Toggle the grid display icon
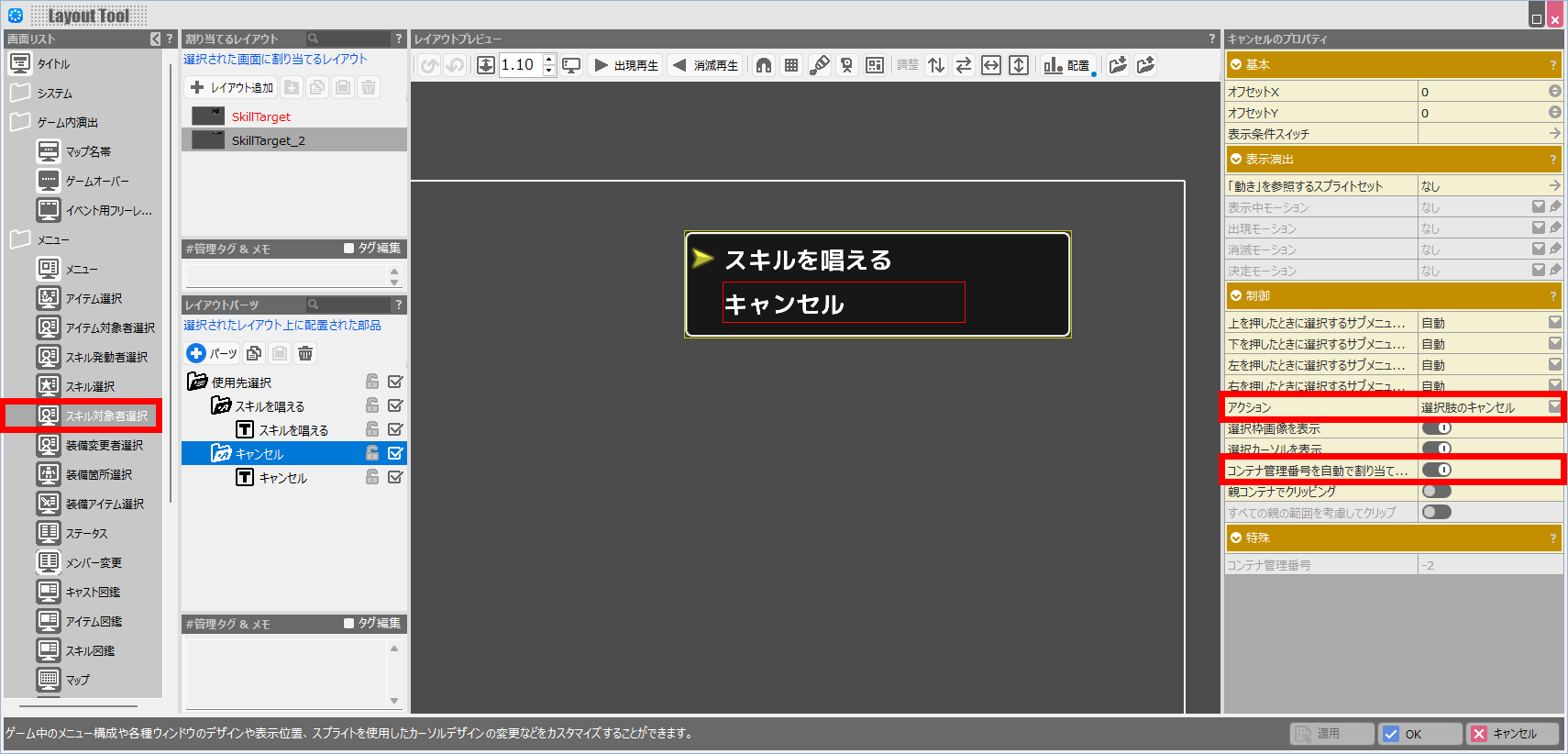1568x754 pixels. tap(791, 65)
